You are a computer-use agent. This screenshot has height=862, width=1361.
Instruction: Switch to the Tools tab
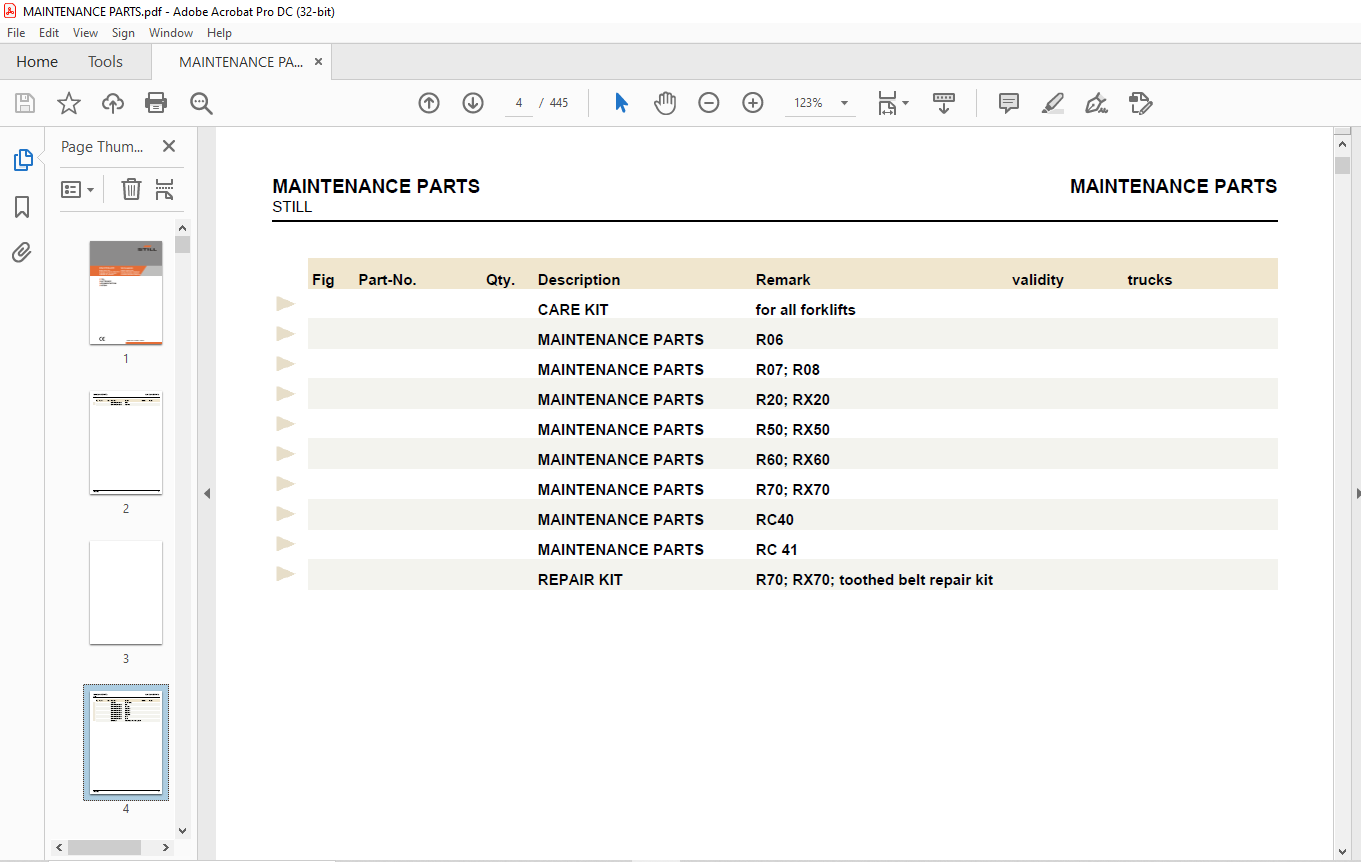[105, 62]
